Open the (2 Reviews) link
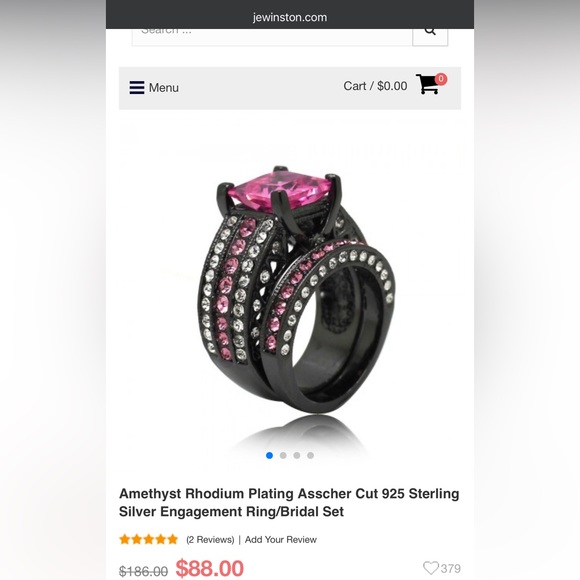Screen dimensions: 580x580 (210, 540)
